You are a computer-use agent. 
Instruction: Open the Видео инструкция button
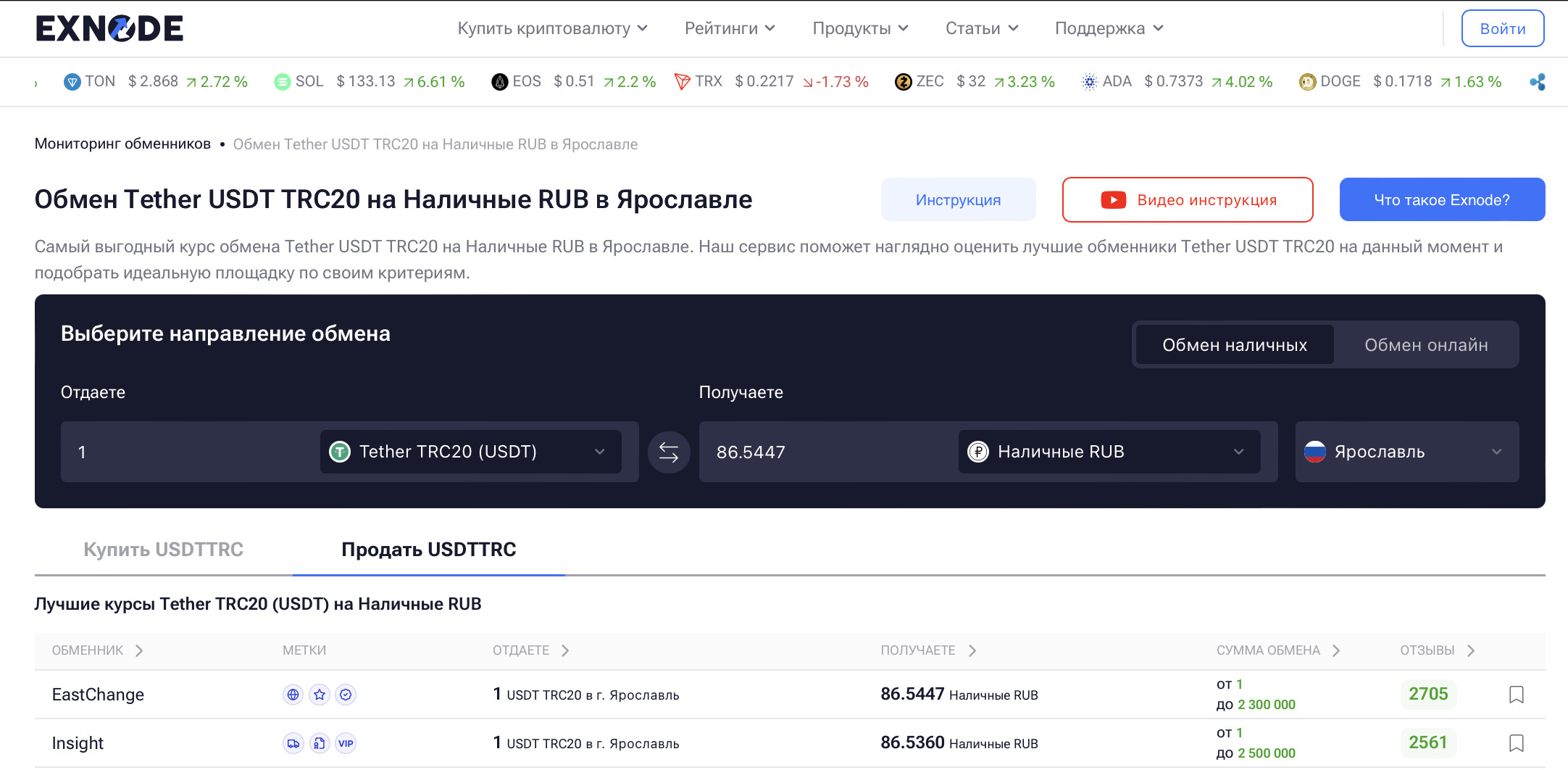[1188, 199]
